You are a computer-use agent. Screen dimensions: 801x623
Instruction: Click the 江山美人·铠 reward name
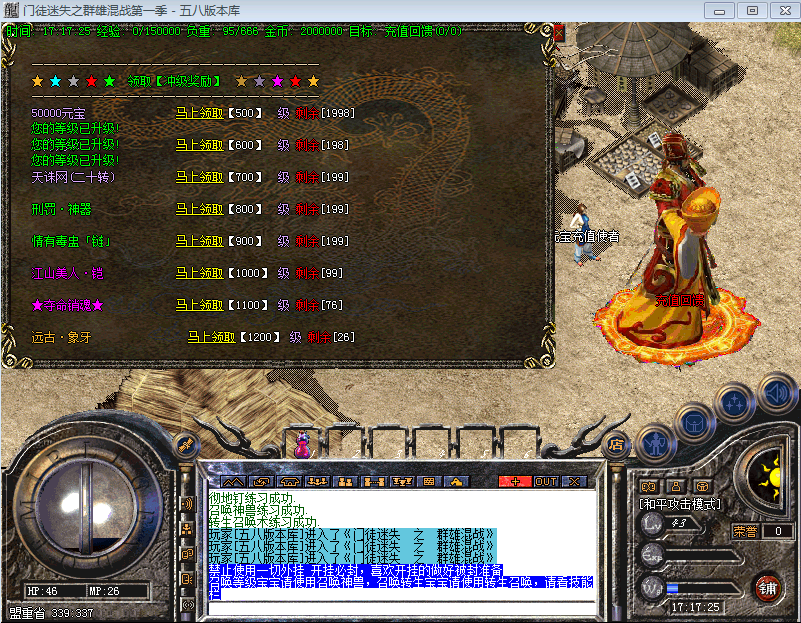pyautogui.click(x=67, y=273)
